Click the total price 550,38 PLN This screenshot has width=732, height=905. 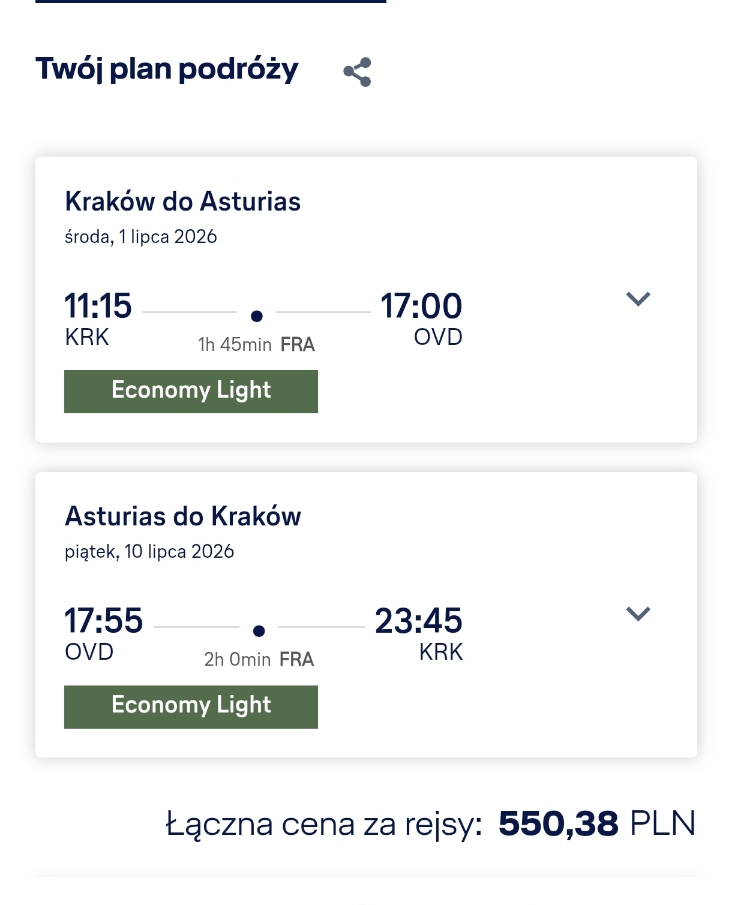tap(596, 824)
